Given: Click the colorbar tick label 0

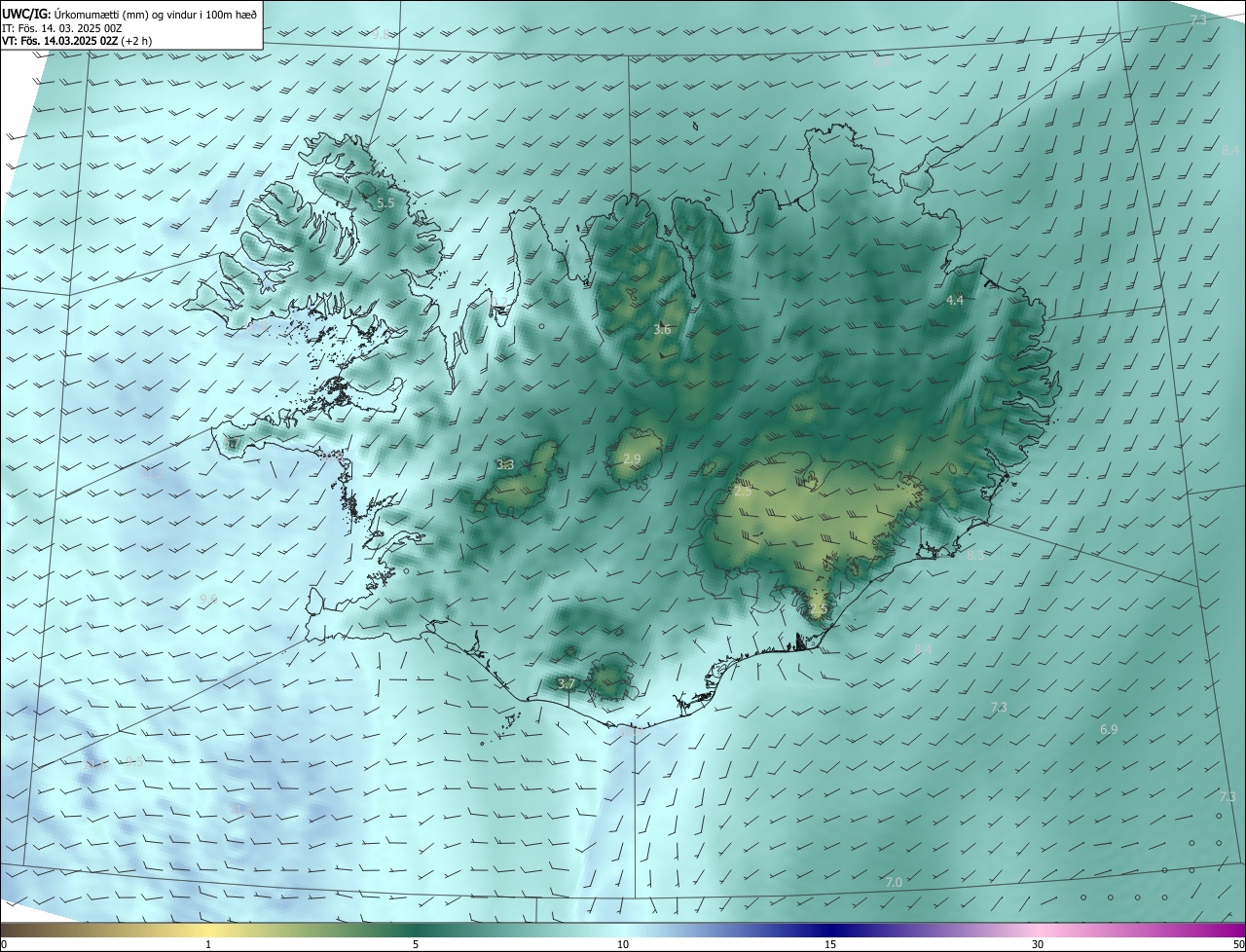Looking at the screenshot, I should [x=4, y=944].
